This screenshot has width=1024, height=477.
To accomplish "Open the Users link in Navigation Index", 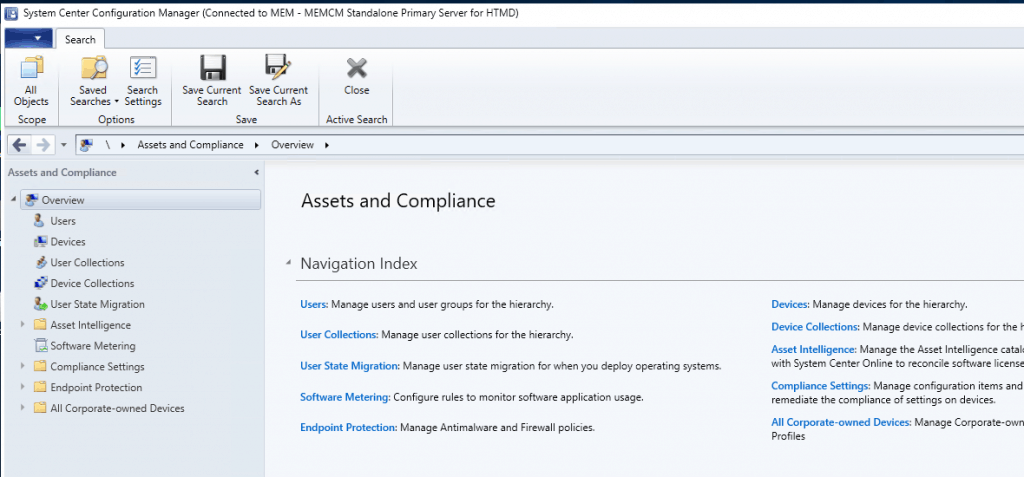I will tap(313, 304).
